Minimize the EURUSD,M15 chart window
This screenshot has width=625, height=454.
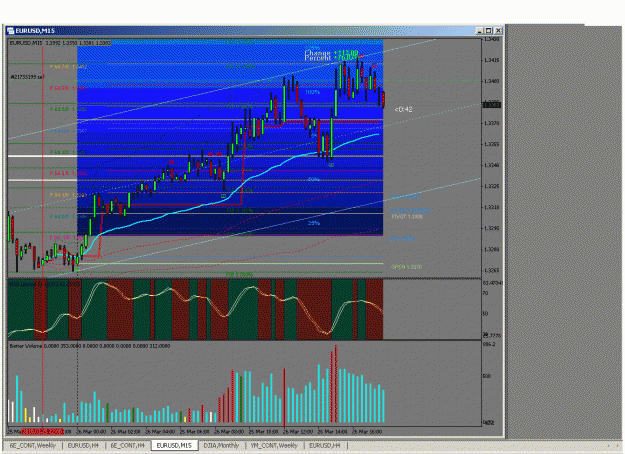coord(480,31)
